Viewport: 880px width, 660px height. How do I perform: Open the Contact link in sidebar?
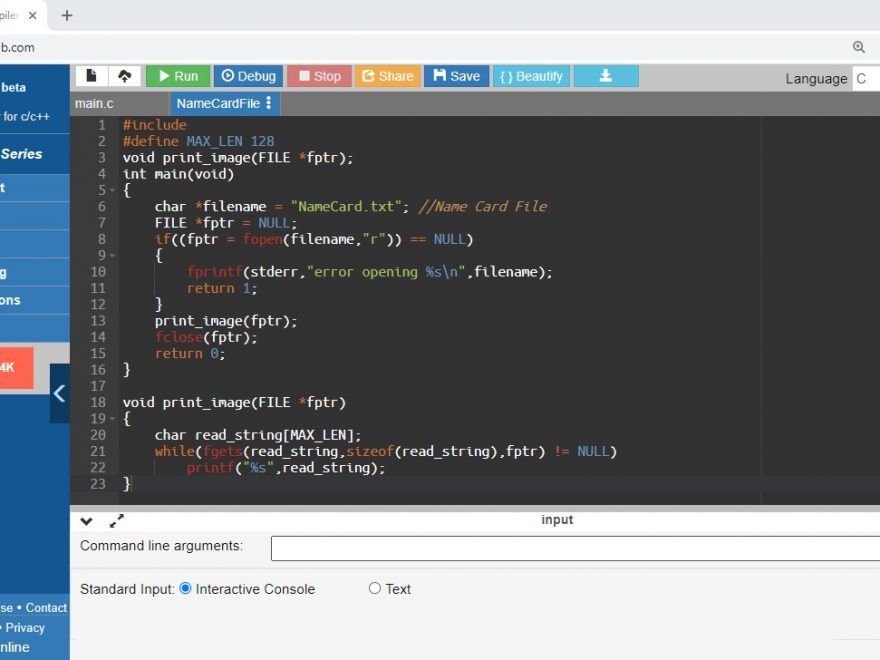pyautogui.click(x=46, y=608)
